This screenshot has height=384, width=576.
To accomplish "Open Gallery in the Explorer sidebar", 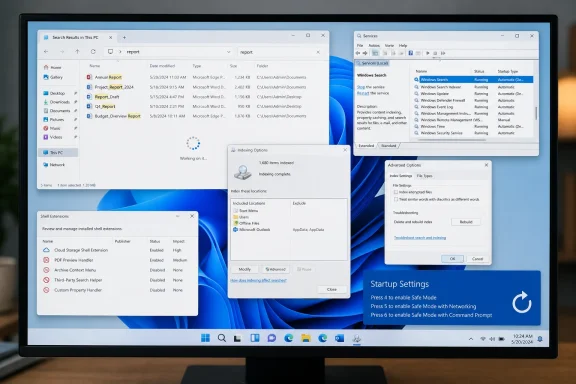I will coord(53,77).
